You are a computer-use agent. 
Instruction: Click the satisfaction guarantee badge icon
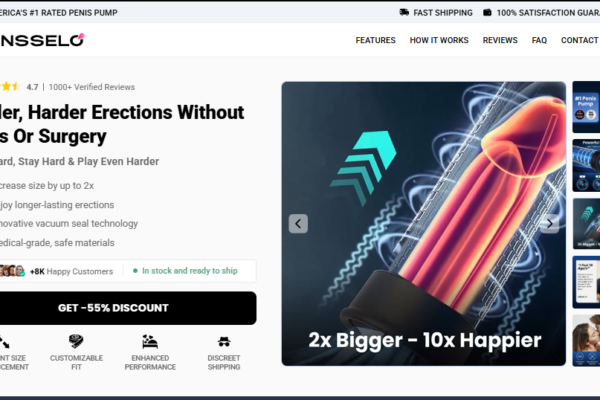click(487, 12)
